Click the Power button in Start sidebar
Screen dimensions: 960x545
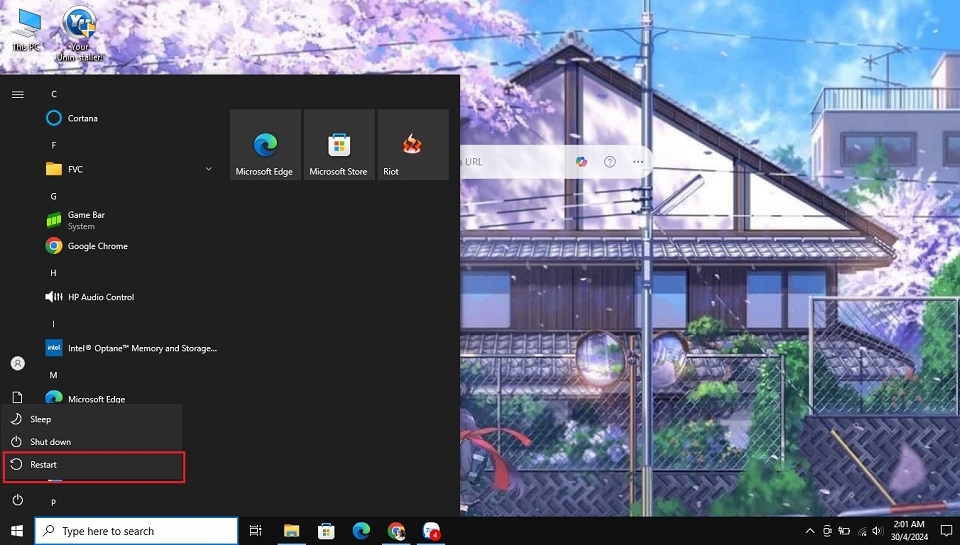18,500
